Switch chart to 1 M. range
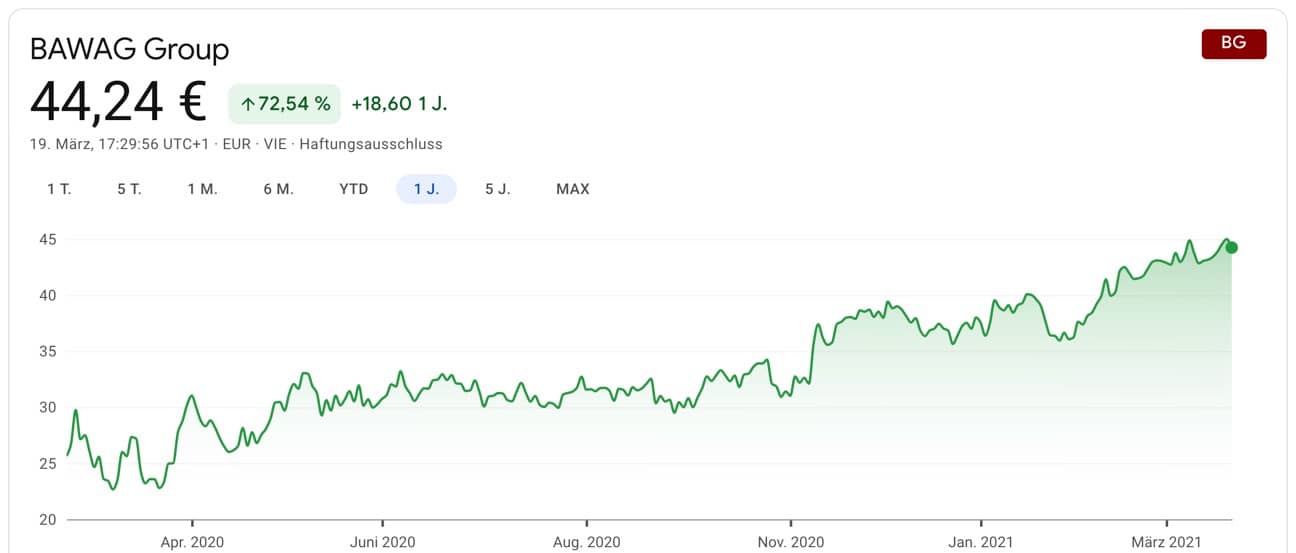 (202, 189)
